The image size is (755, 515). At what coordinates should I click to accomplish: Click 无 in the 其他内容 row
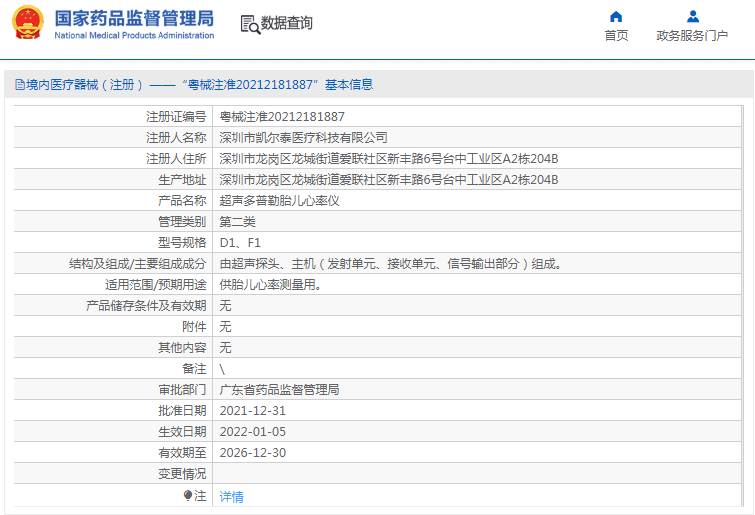(x=225, y=348)
